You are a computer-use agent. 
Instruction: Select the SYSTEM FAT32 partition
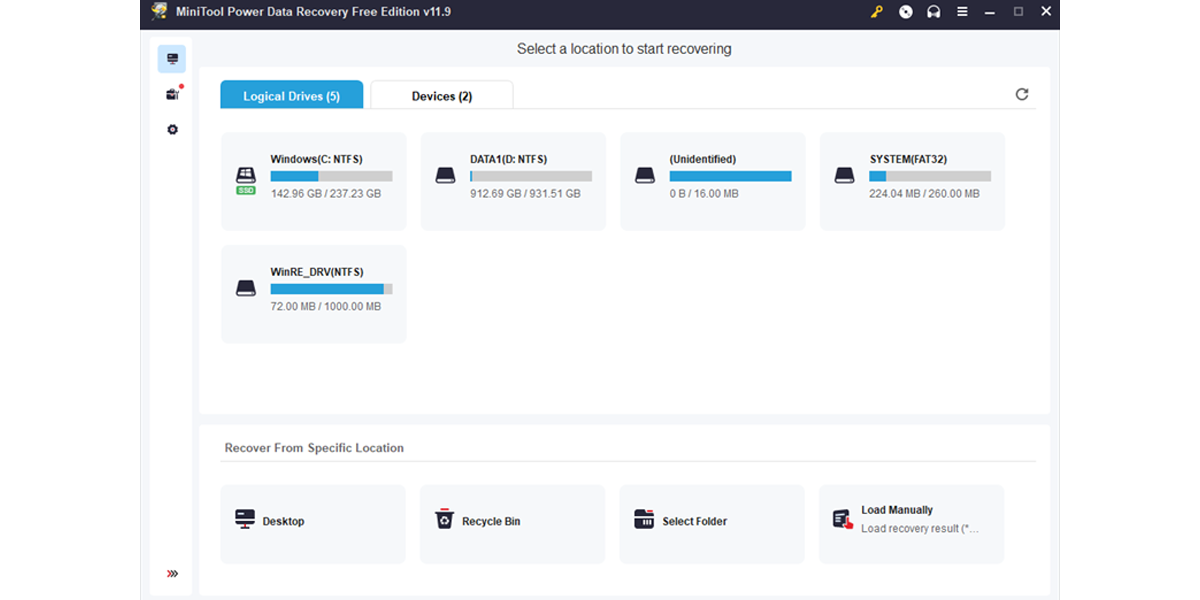coord(911,181)
